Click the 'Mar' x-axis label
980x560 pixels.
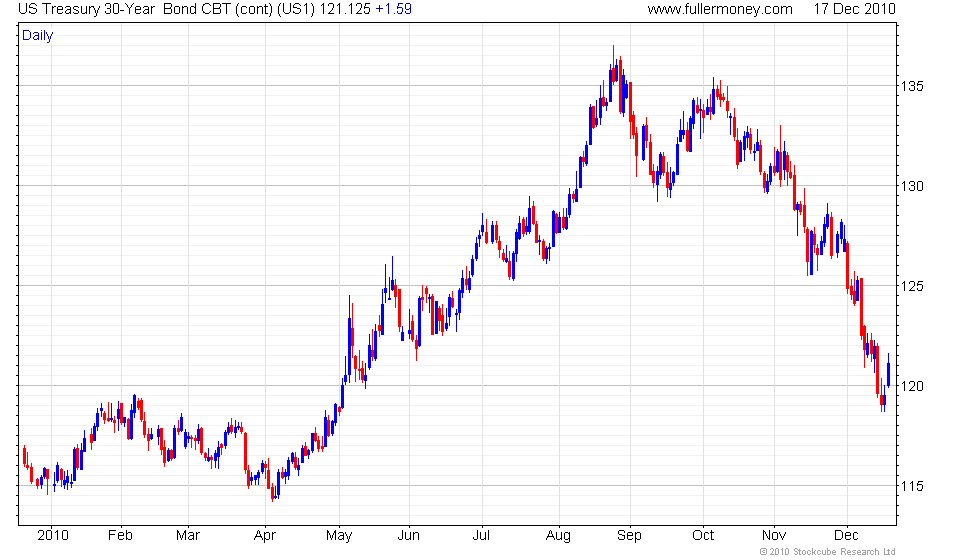(188, 536)
